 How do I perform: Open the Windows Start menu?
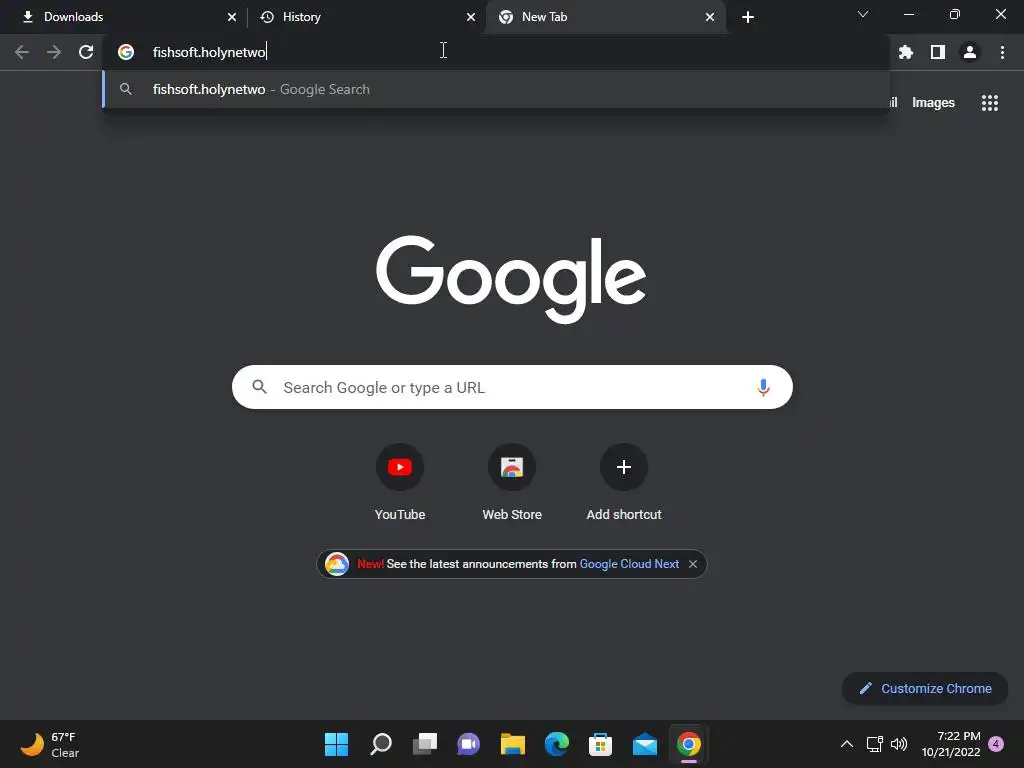click(x=336, y=744)
